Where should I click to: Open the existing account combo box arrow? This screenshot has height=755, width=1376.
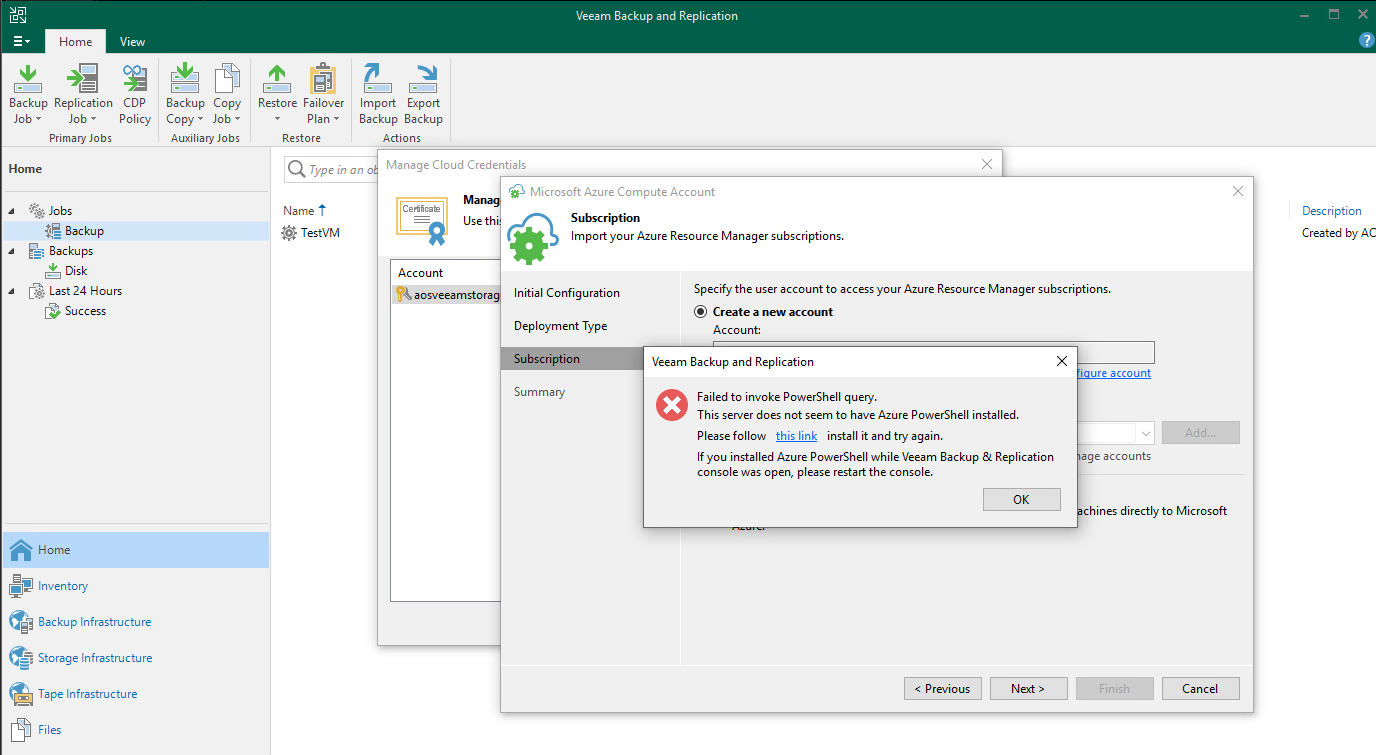[x=1145, y=433]
